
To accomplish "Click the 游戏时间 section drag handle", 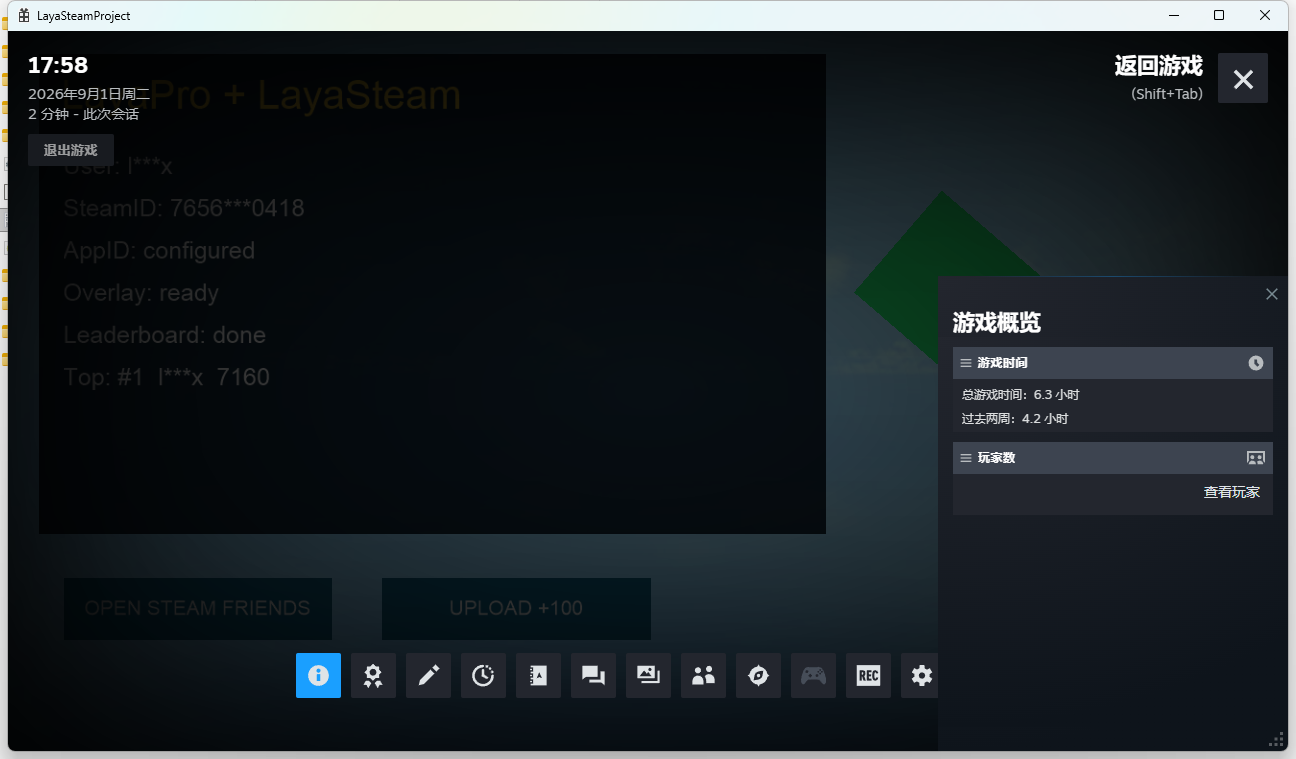I will (x=966, y=363).
